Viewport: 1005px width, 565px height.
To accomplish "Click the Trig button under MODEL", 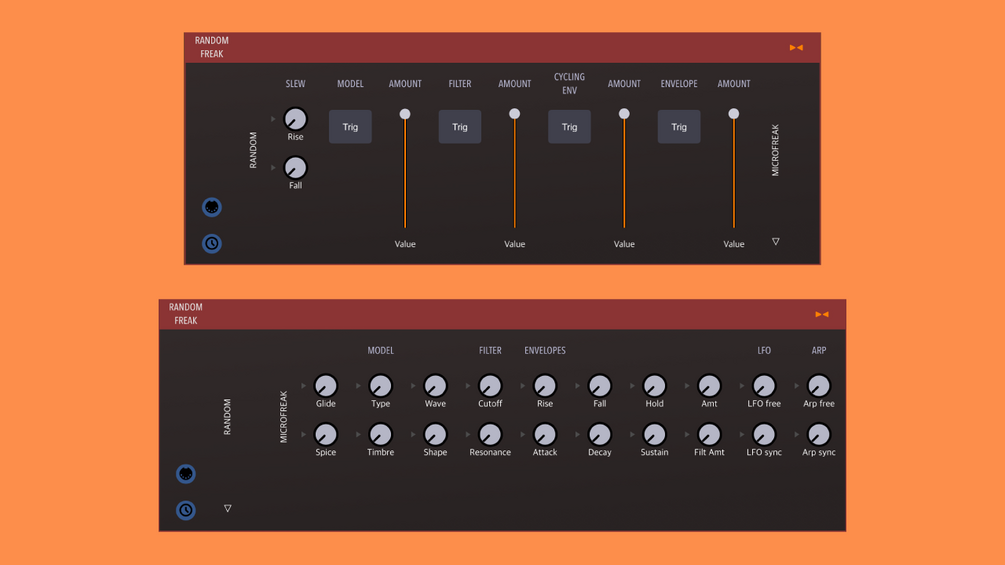I will [350, 127].
